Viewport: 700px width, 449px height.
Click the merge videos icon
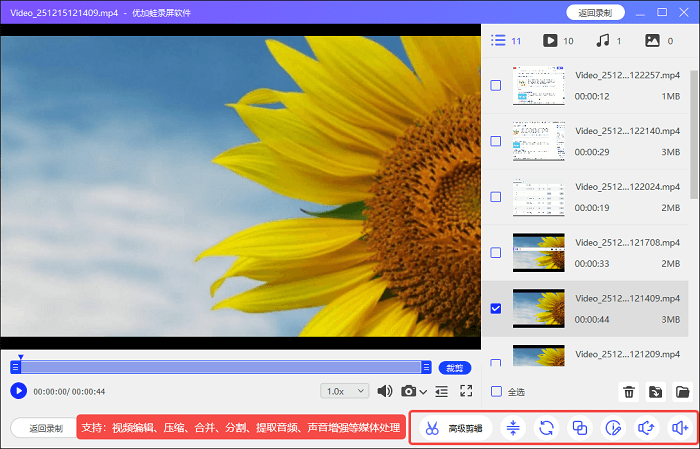(x=580, y=428)
